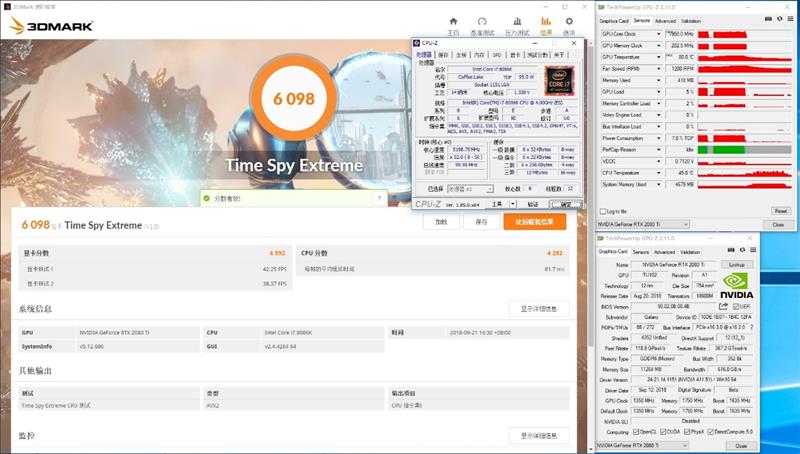The height and width of the screenshot is (454, 800).
Task: Open the Power Consumption sensor dropdown
Action: point(659,138)
